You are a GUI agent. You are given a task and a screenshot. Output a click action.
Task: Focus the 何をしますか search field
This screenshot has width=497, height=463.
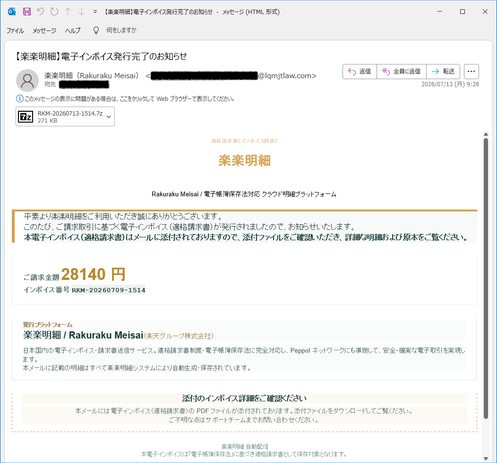click(x=121, y=30)
